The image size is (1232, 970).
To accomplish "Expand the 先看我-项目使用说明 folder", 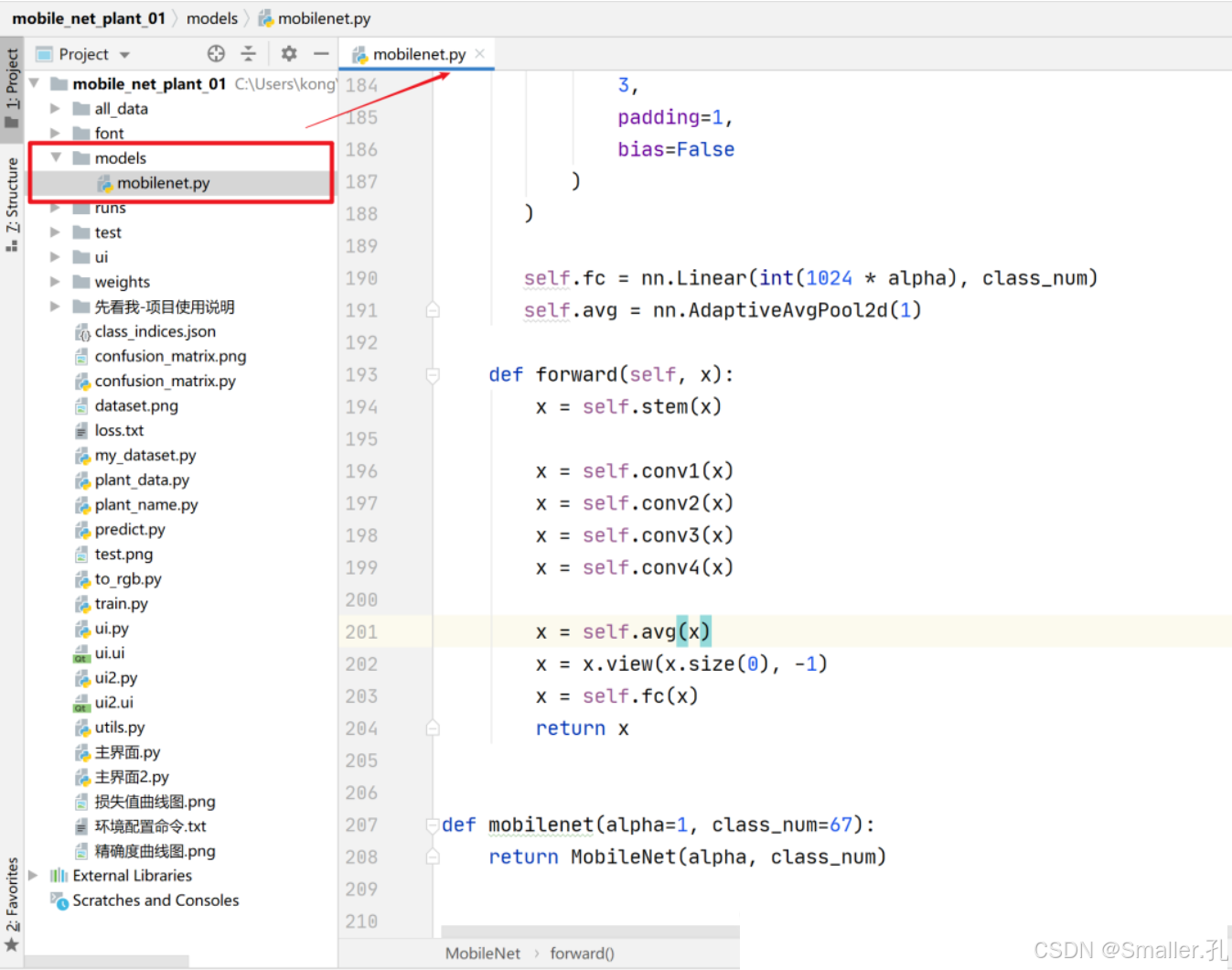I will click(55, 307).
